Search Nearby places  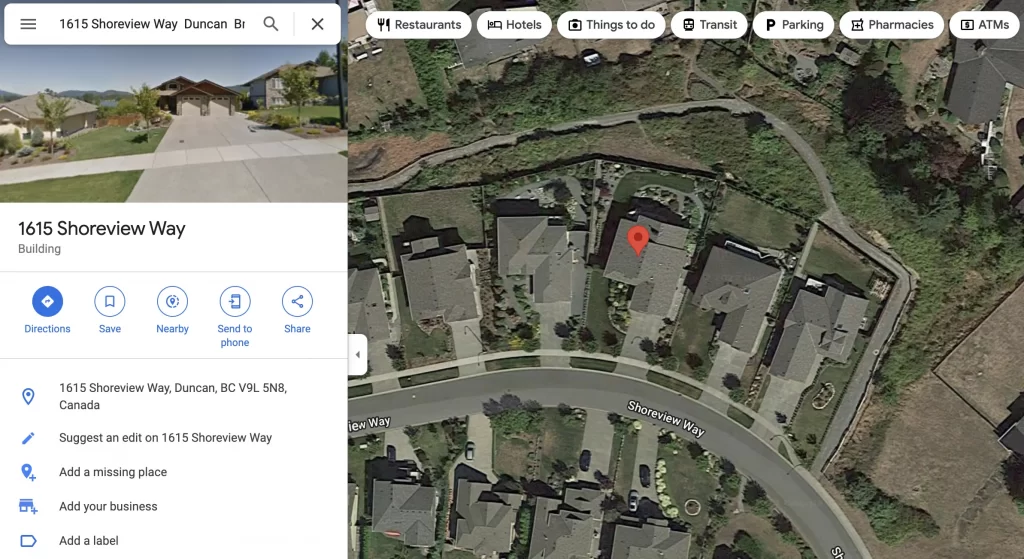pos(172,310)
